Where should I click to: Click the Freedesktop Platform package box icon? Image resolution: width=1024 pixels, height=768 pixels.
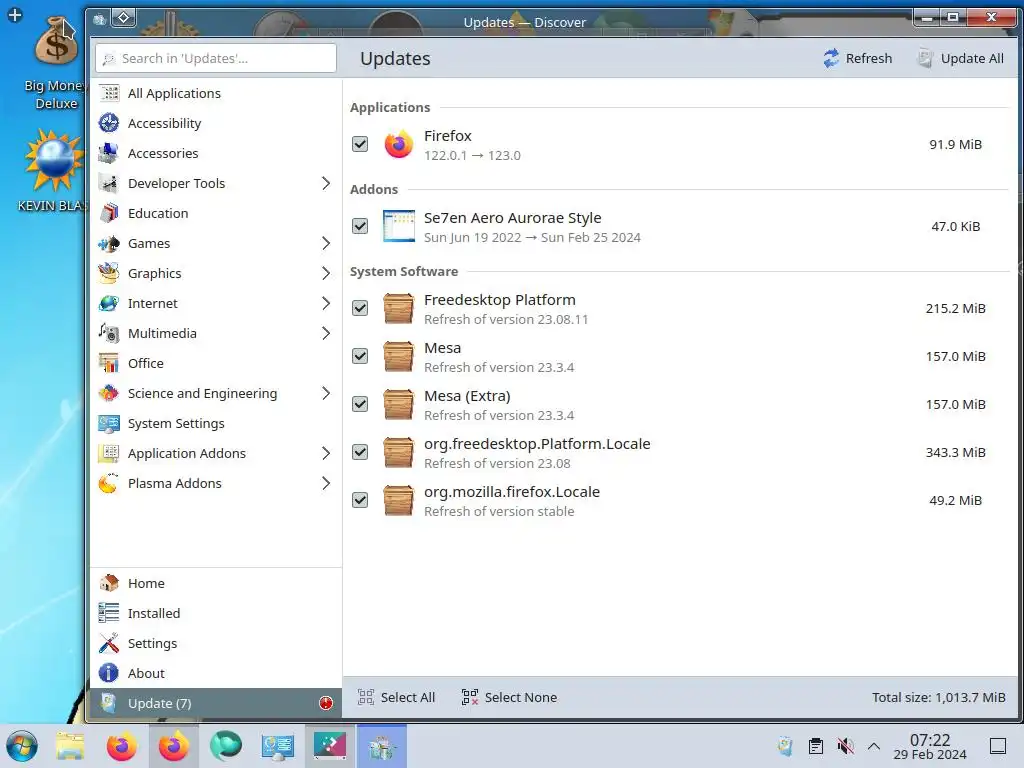pyautogui.click(x=398, y=308)
